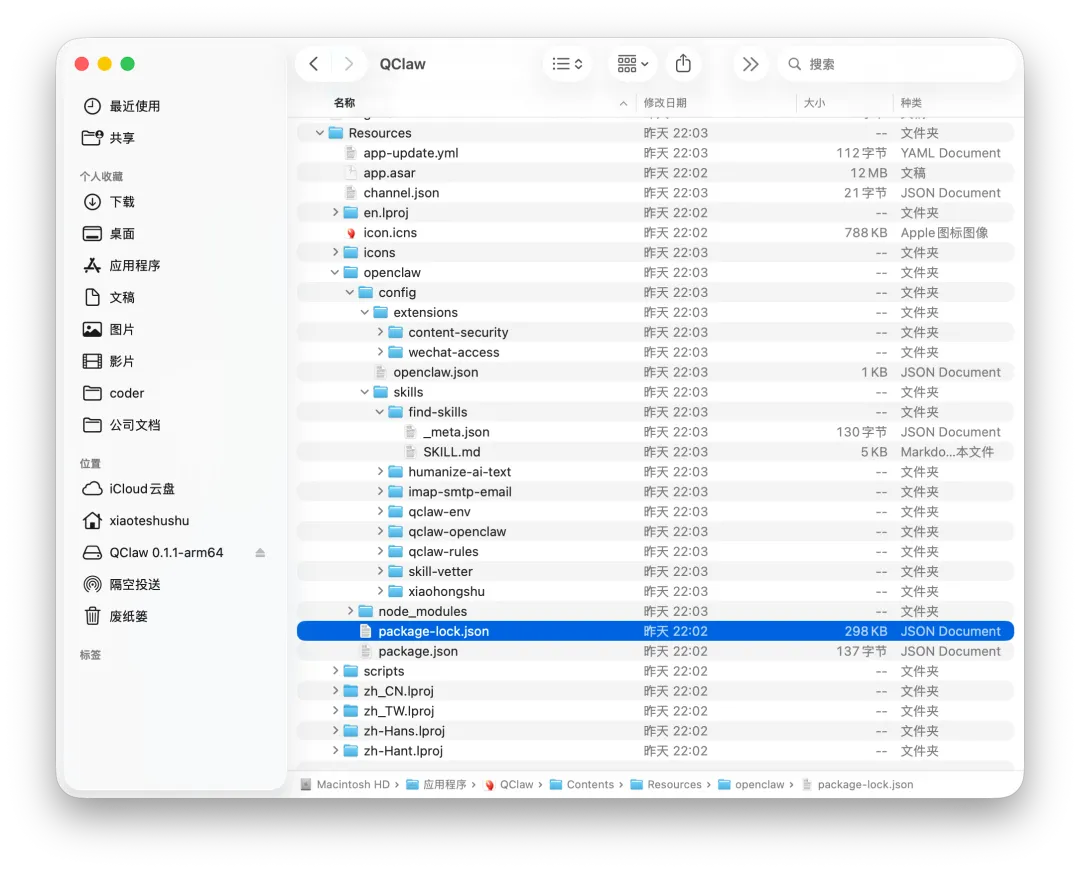Select the zh_CN.lproj folder row

655,691
